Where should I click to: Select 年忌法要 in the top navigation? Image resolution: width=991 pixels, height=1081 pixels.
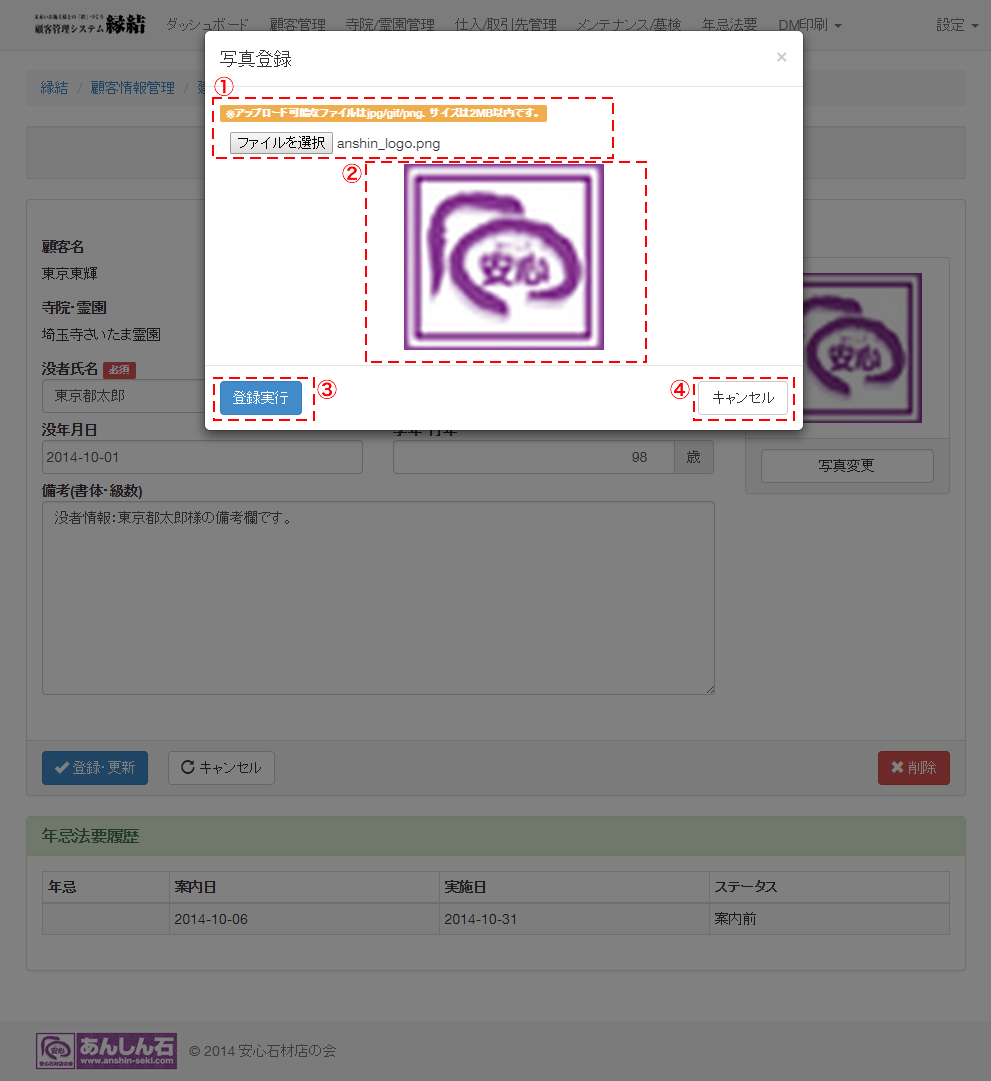[x=730, y=25]
